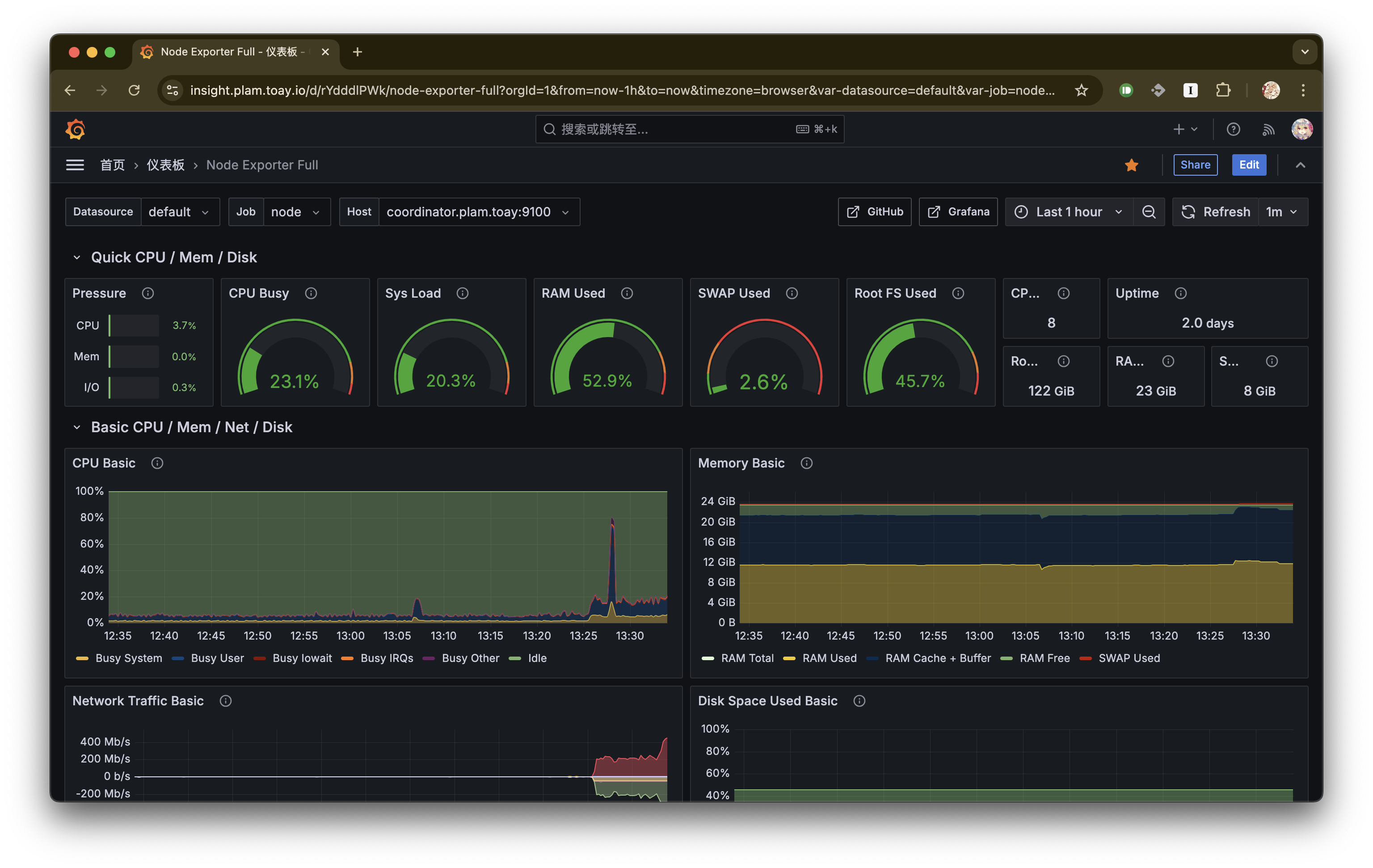Click the Grafana logo home icon
This screenshot has width=1373, height=868.
click(x=75, y=130)
